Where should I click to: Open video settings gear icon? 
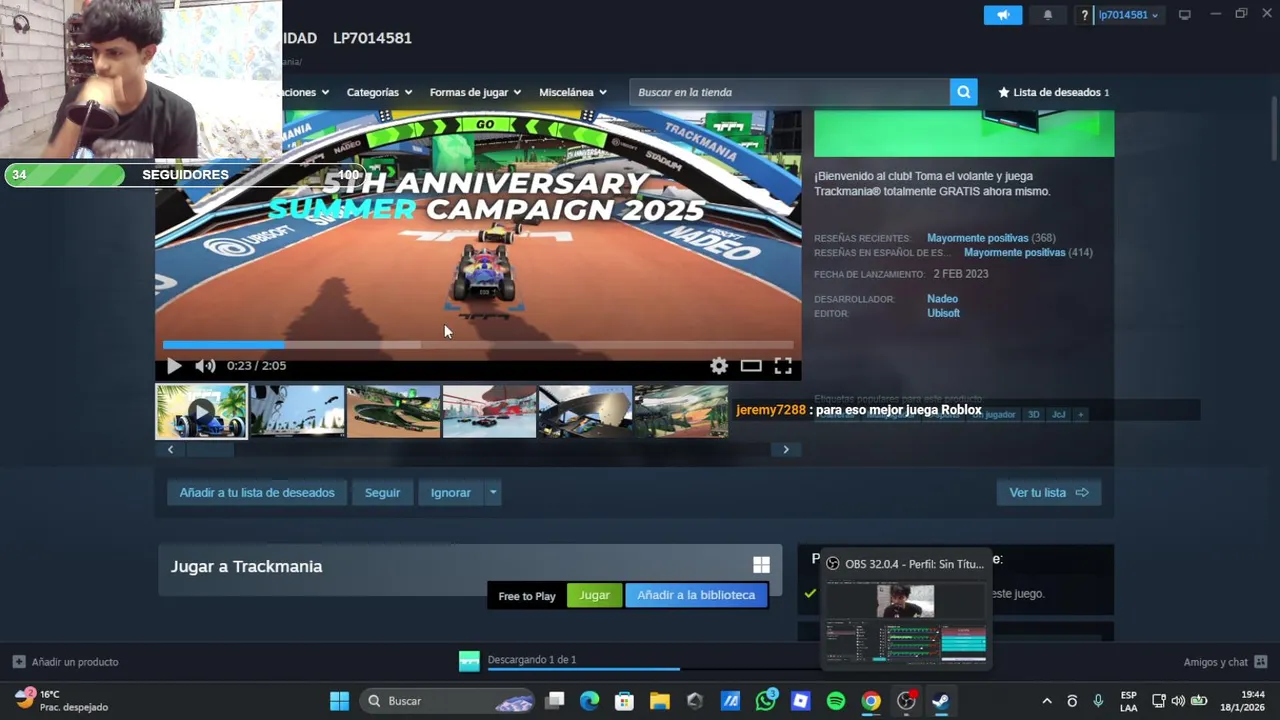pyautogui.click(x=719, y=366)
